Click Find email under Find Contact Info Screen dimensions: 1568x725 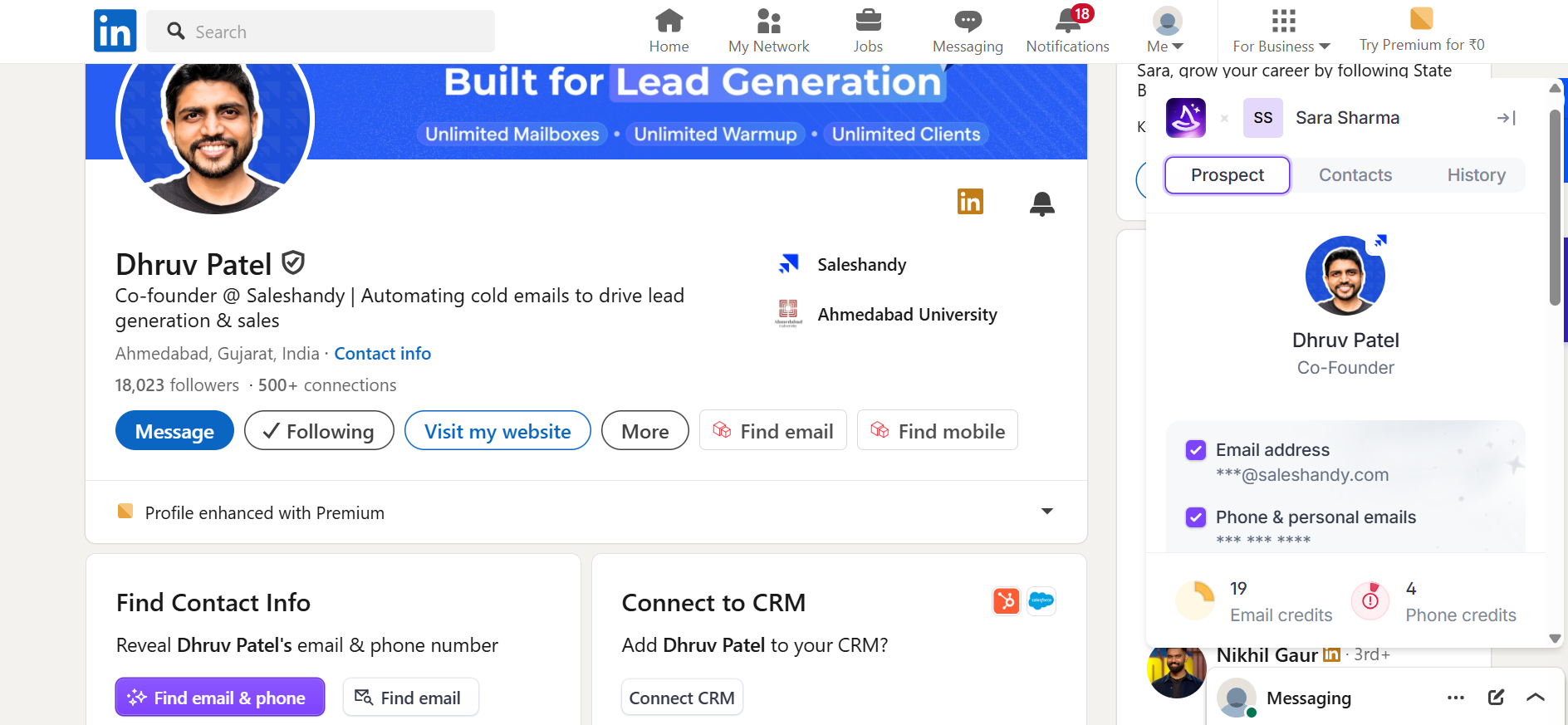point(411,697)
